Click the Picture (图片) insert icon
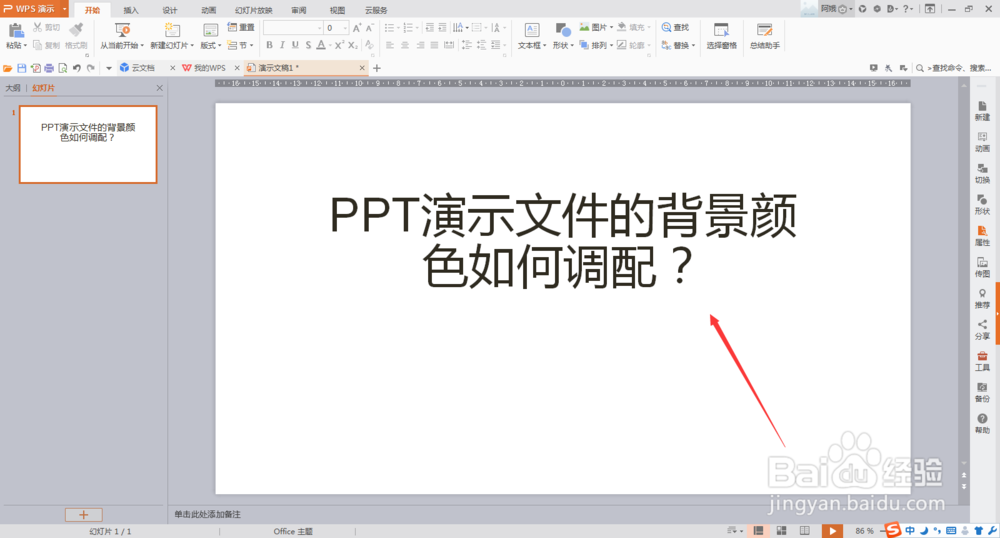The width and height of the screenshot is (1000, 538). (x=584, y=27)
